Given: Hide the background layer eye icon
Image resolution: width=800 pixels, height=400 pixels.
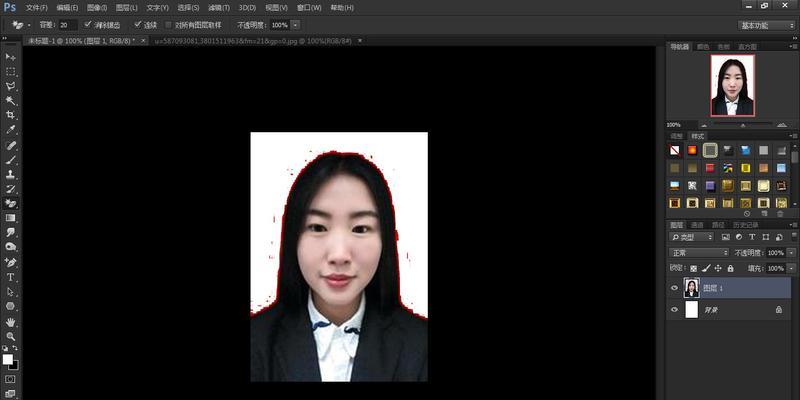Looking at the screenshot, I should click(674, 309).
